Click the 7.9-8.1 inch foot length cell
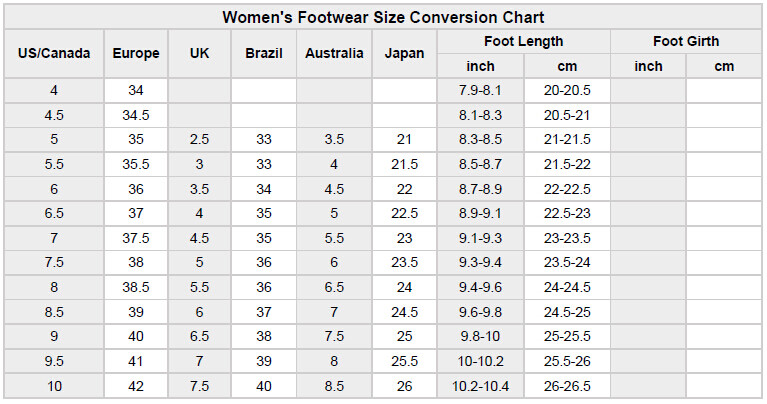This screenshot has height=404, width=767. click(x=481, y=91)
